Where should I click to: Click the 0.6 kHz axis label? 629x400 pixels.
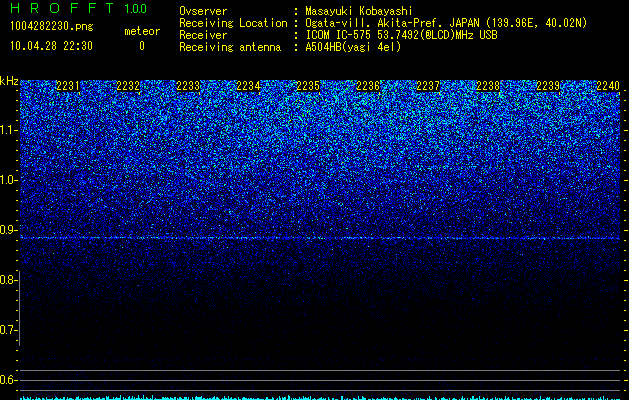point(9,380)
